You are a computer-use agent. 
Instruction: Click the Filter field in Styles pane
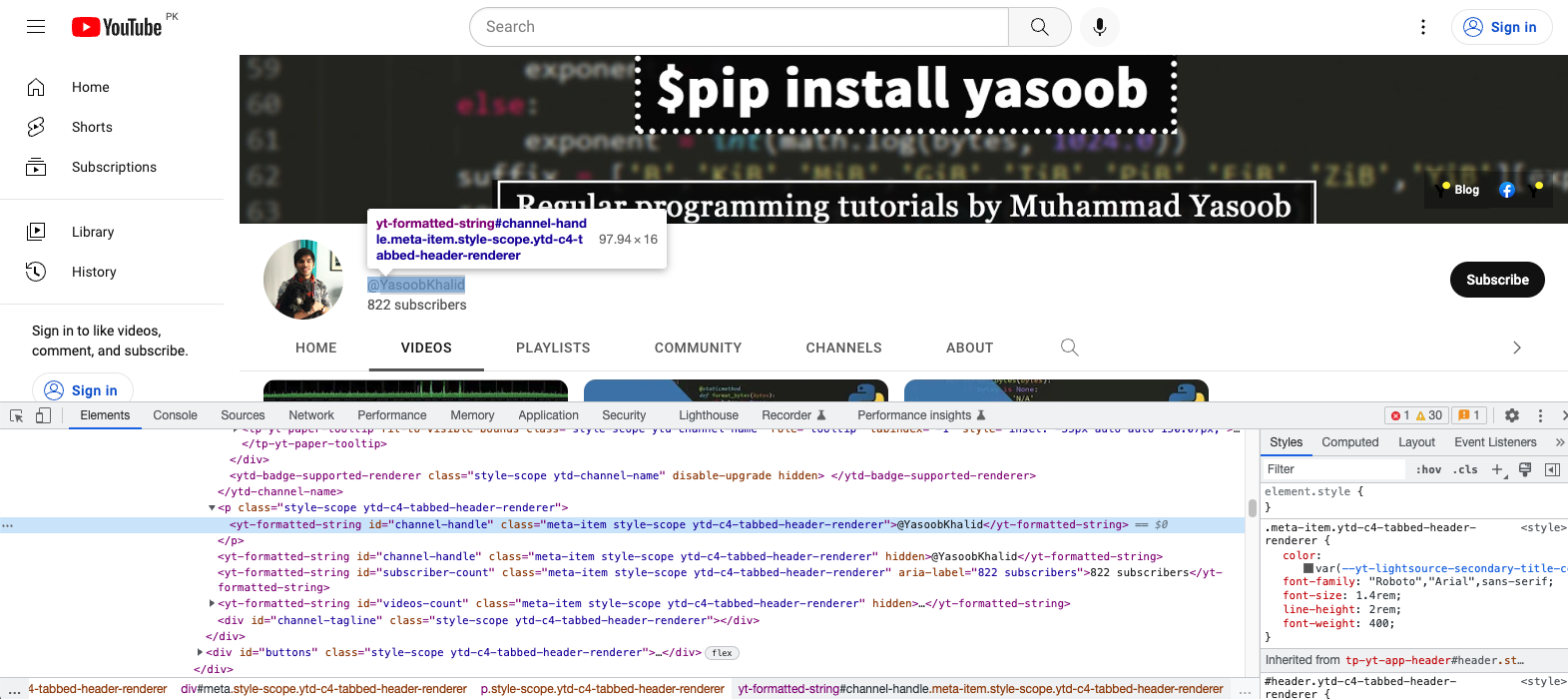1332,469
